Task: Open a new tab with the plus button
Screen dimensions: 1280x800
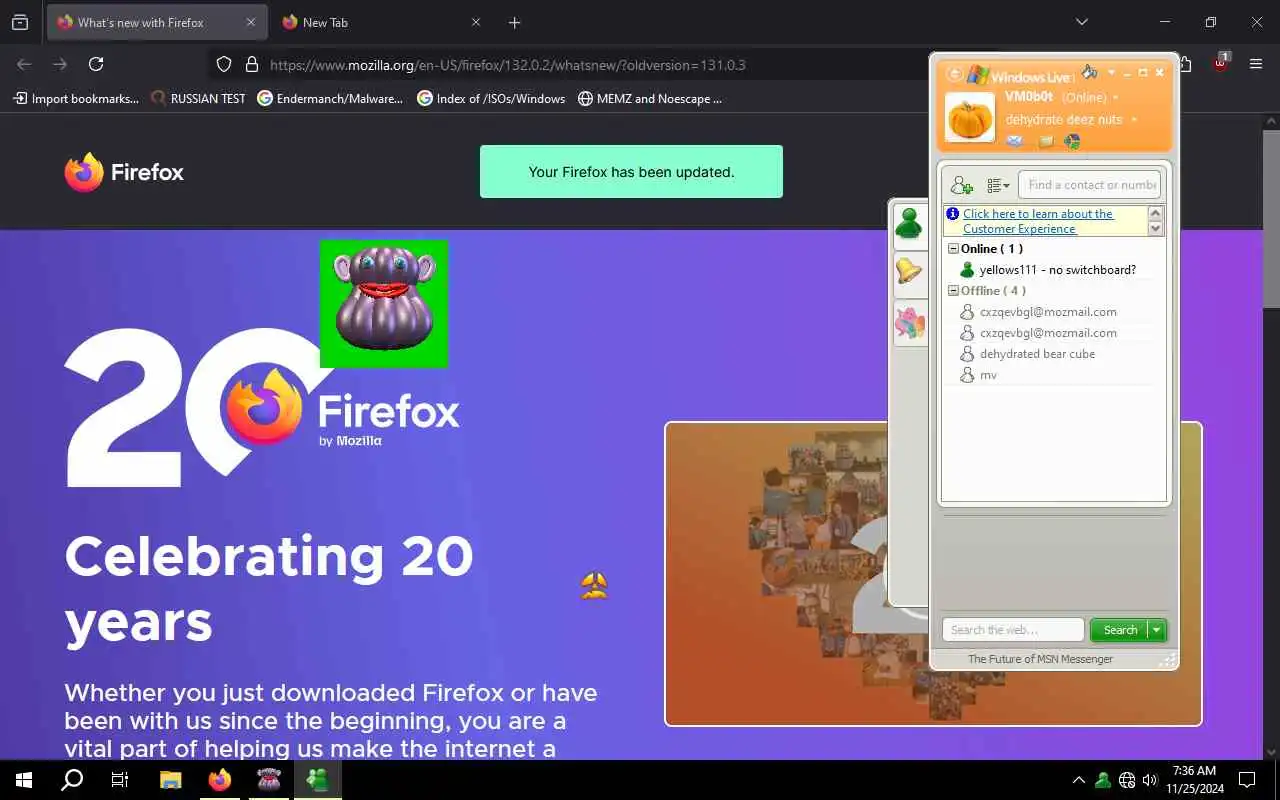Action: click(514, 22)
